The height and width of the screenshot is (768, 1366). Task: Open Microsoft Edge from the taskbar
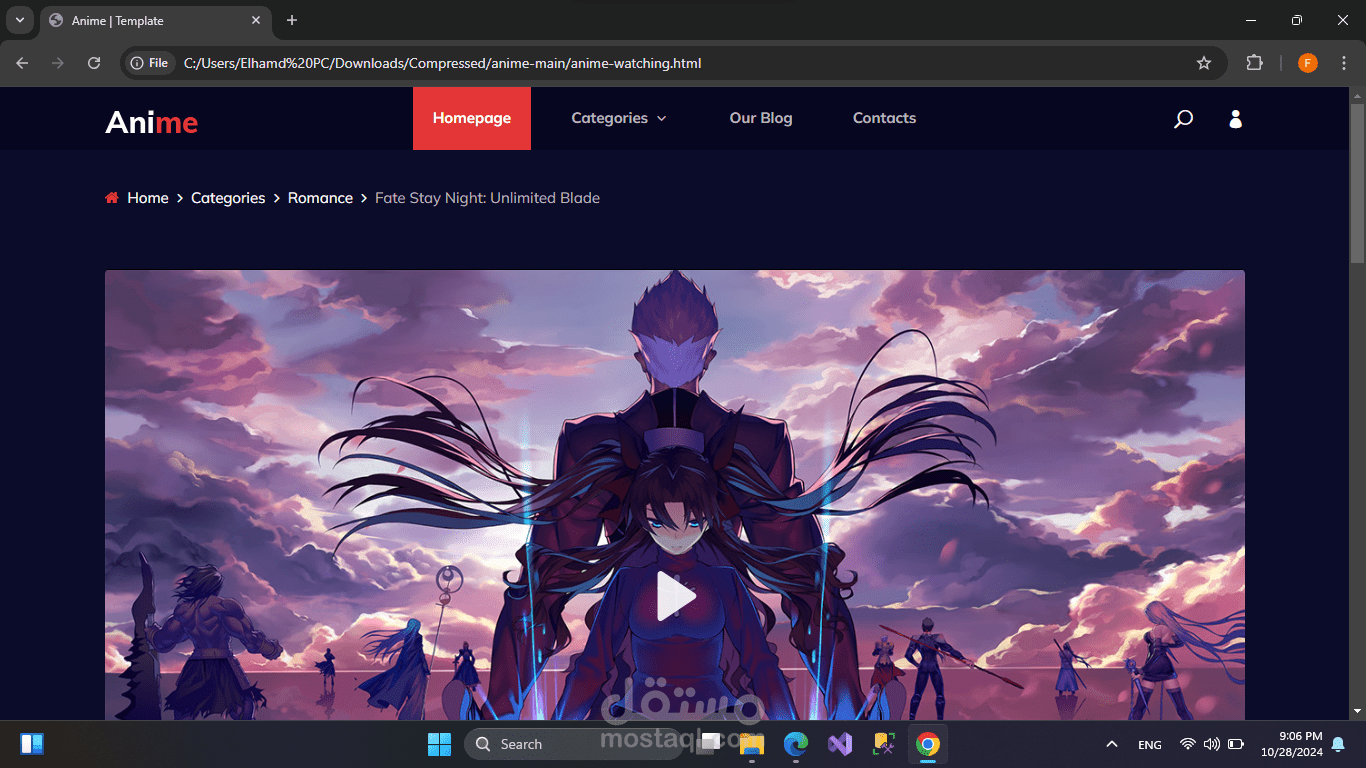click(796, 744)
